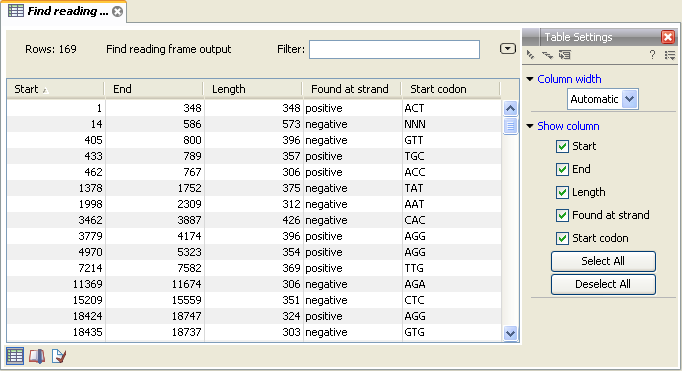Screen dimensions: 682x371
Task: Open the history book icon
Action: click(37, 356)
